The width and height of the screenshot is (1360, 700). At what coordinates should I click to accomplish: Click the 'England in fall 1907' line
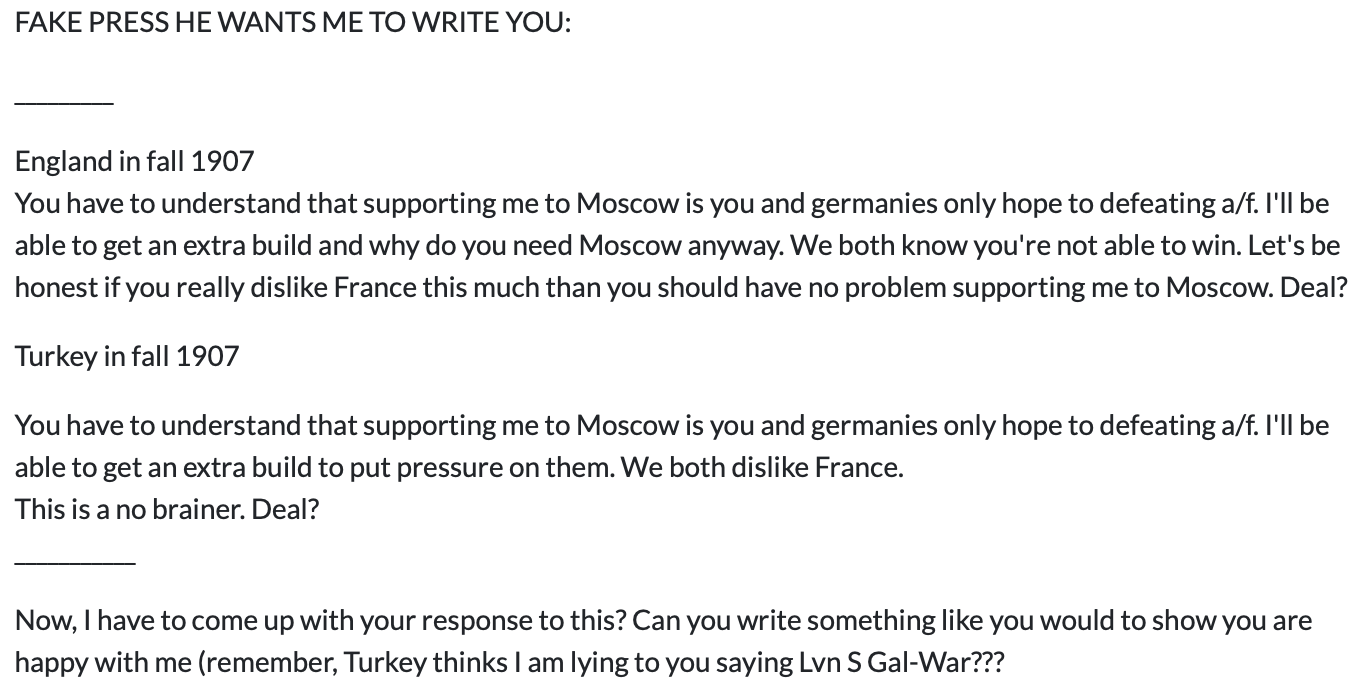(x=134, y=161)
